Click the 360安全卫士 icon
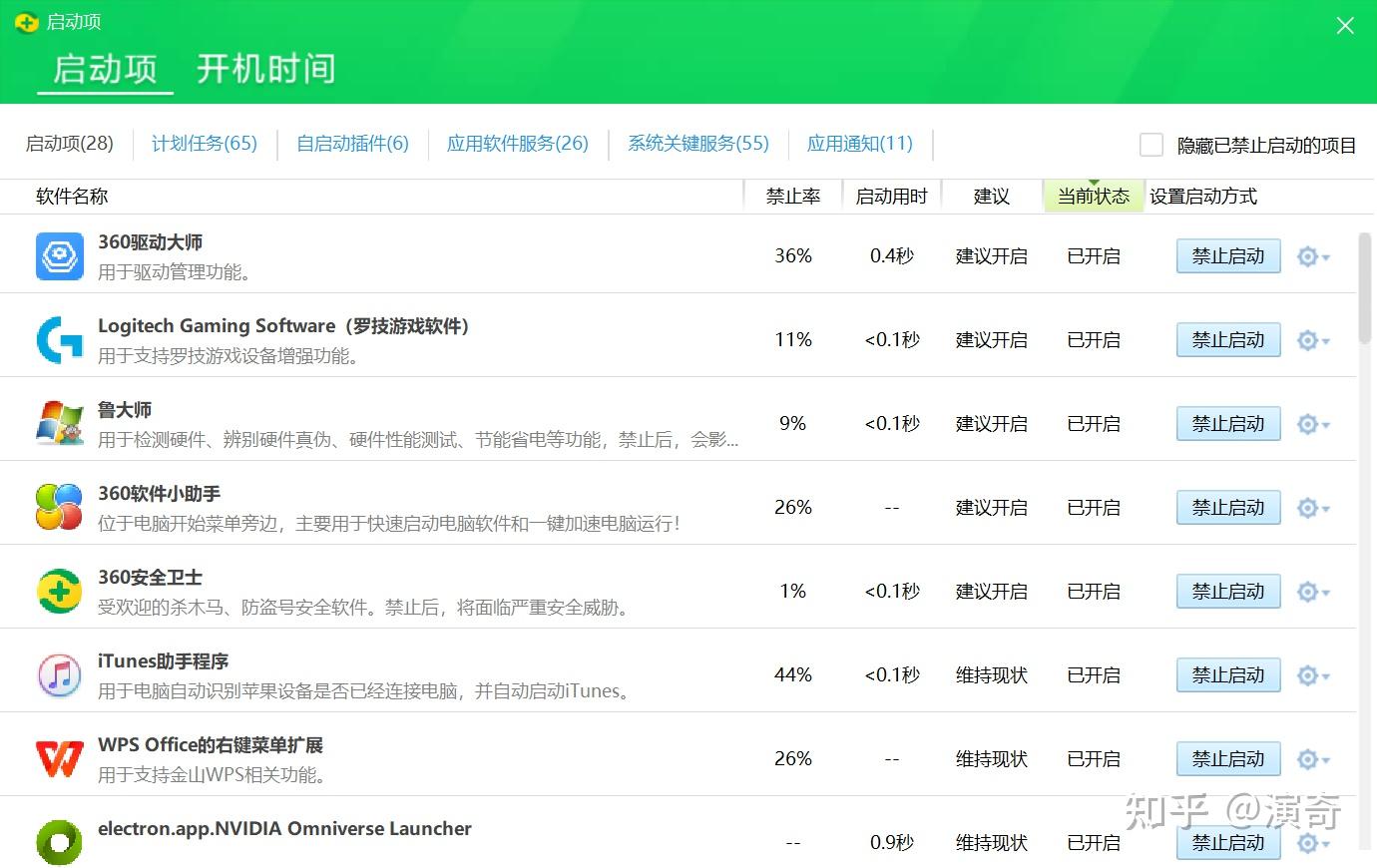Viewport: 1377px width, 868px height. coord(60,592)
